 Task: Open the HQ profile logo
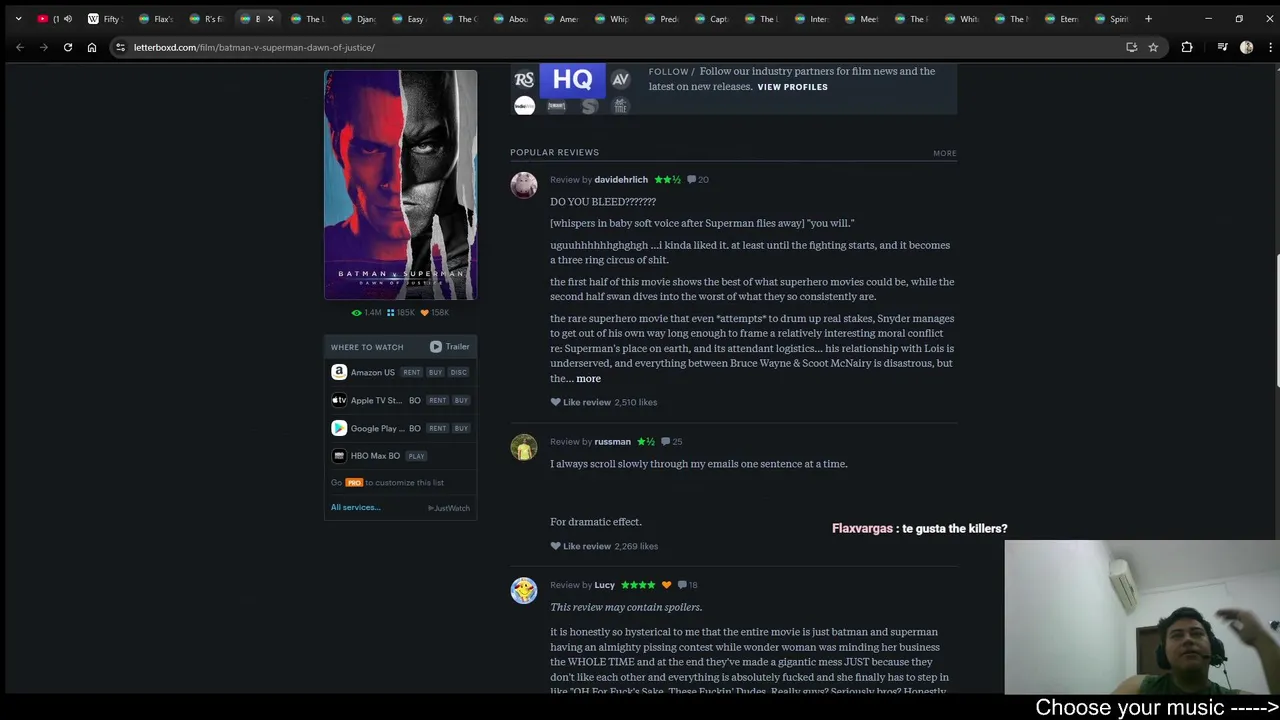[572, 80]
